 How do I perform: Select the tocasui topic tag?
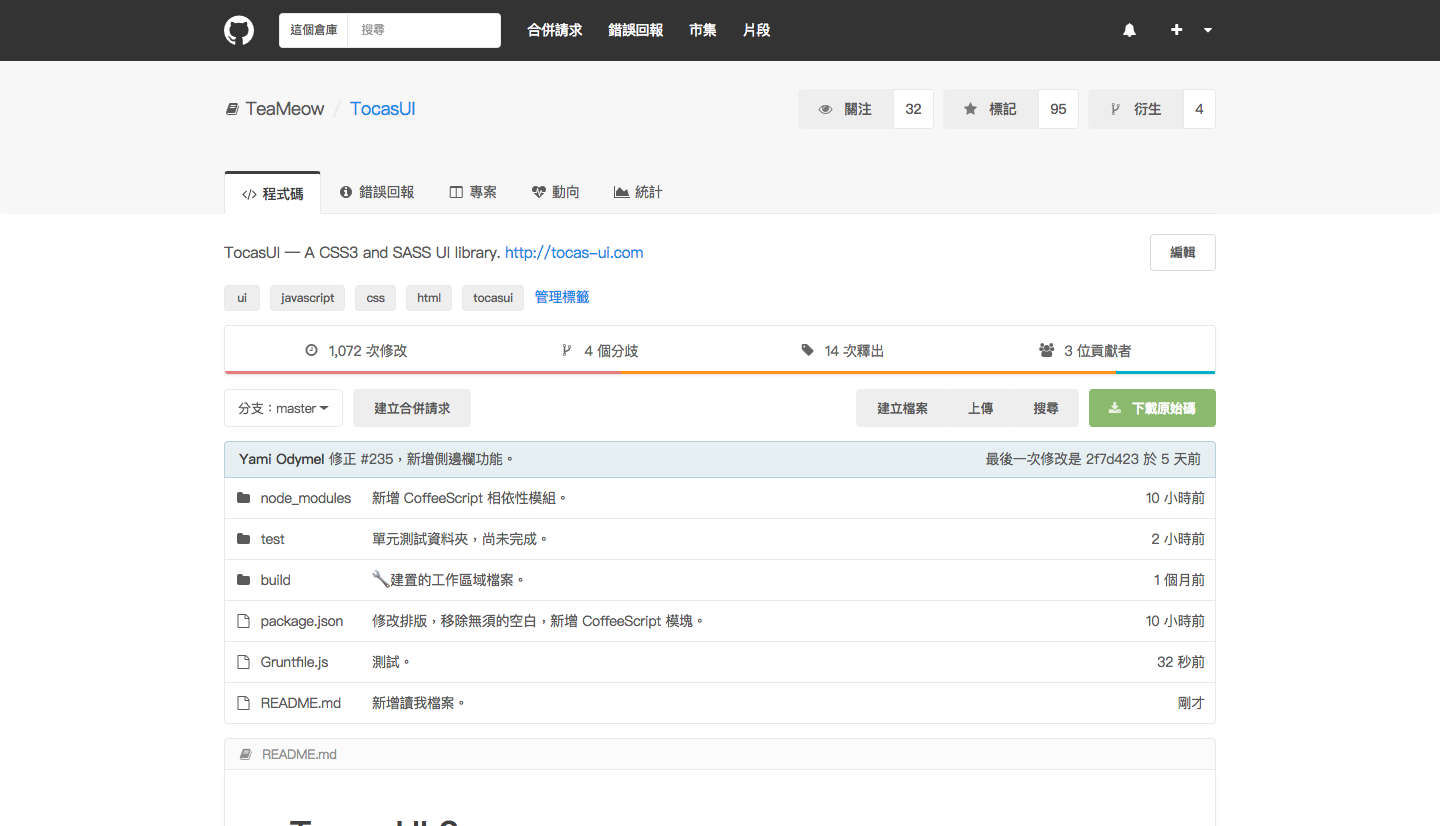(x=493, y=298)
